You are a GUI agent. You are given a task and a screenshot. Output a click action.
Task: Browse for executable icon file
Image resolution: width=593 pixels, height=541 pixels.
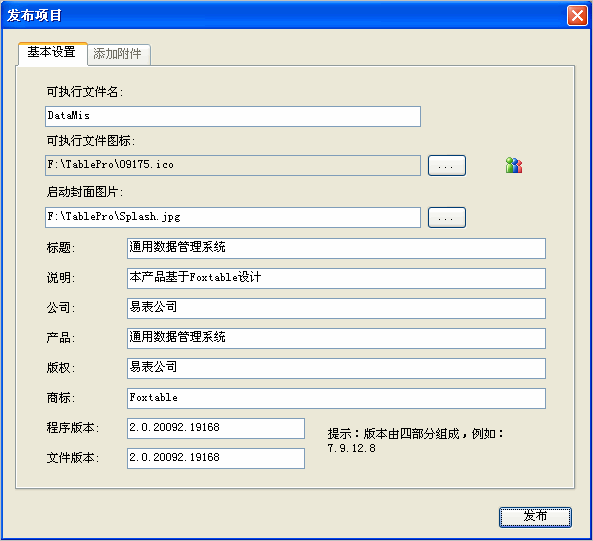[447, 166]
